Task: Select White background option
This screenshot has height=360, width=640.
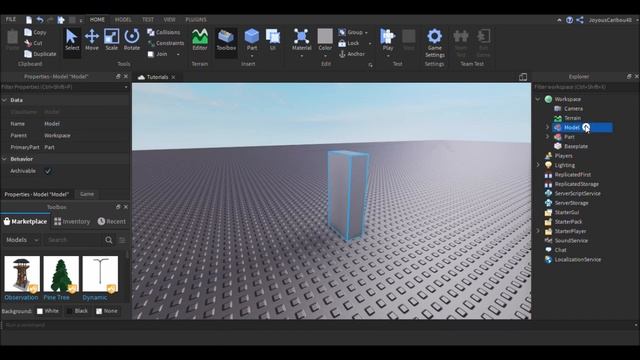Action: [48, 311]
